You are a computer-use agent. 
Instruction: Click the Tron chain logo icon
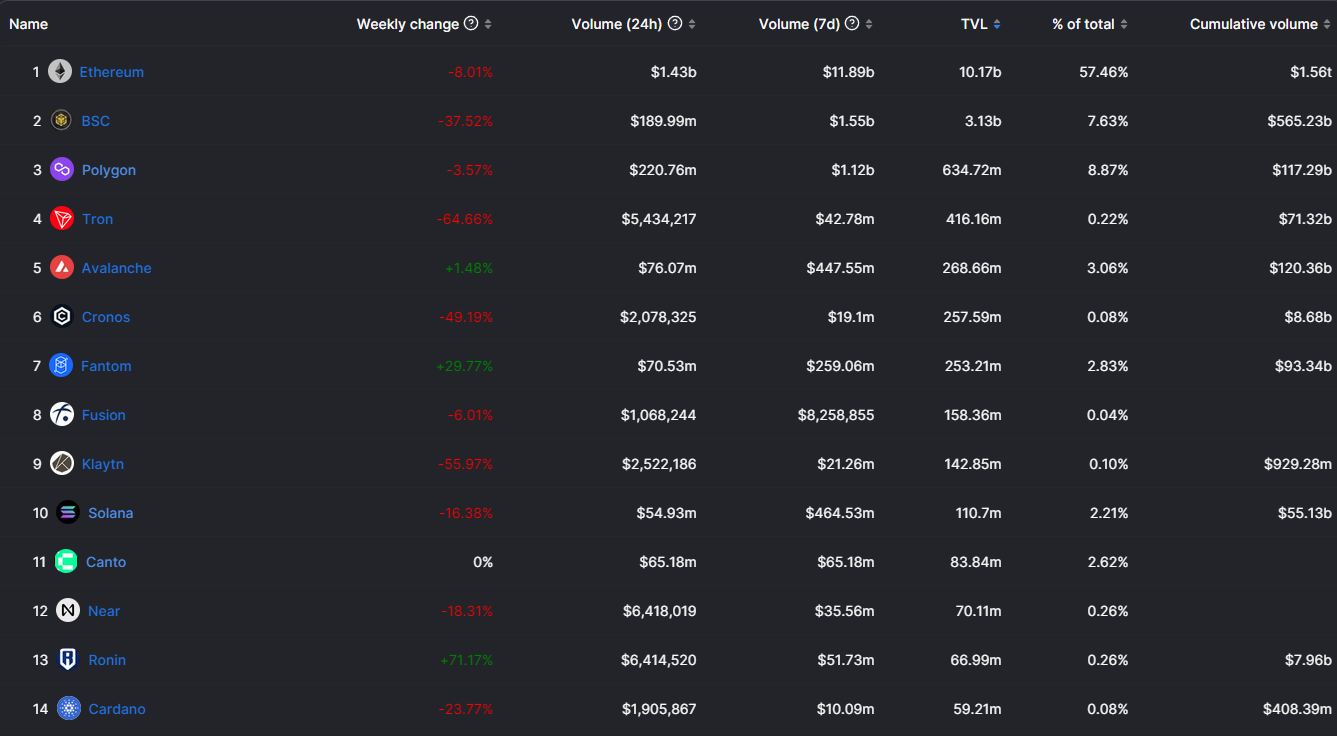coord(62,219)
